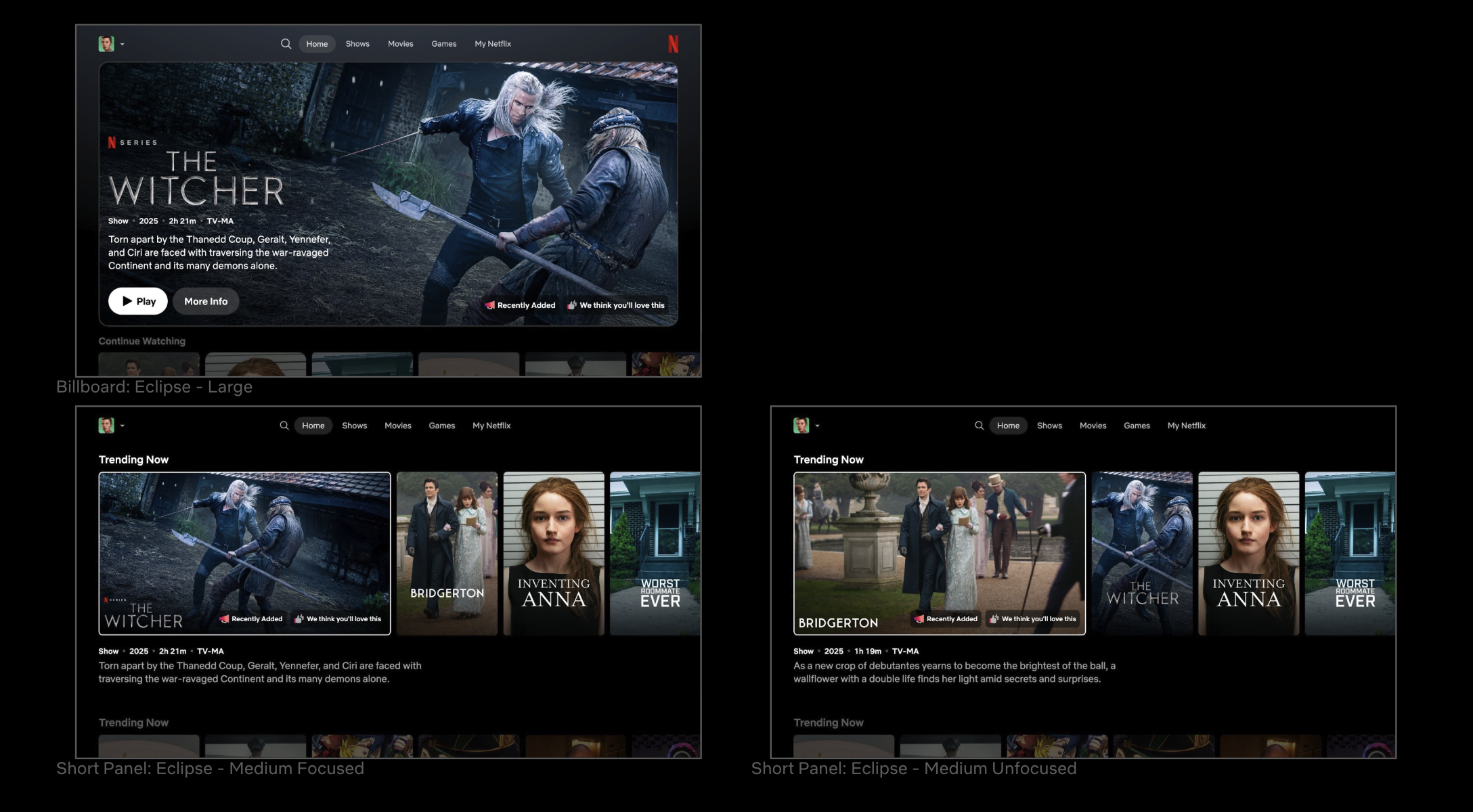Choose Worst Roommate Ever poster in Medium Focused frame
The height and width of the screenshot is (812, 1473).
click(655, 554)
